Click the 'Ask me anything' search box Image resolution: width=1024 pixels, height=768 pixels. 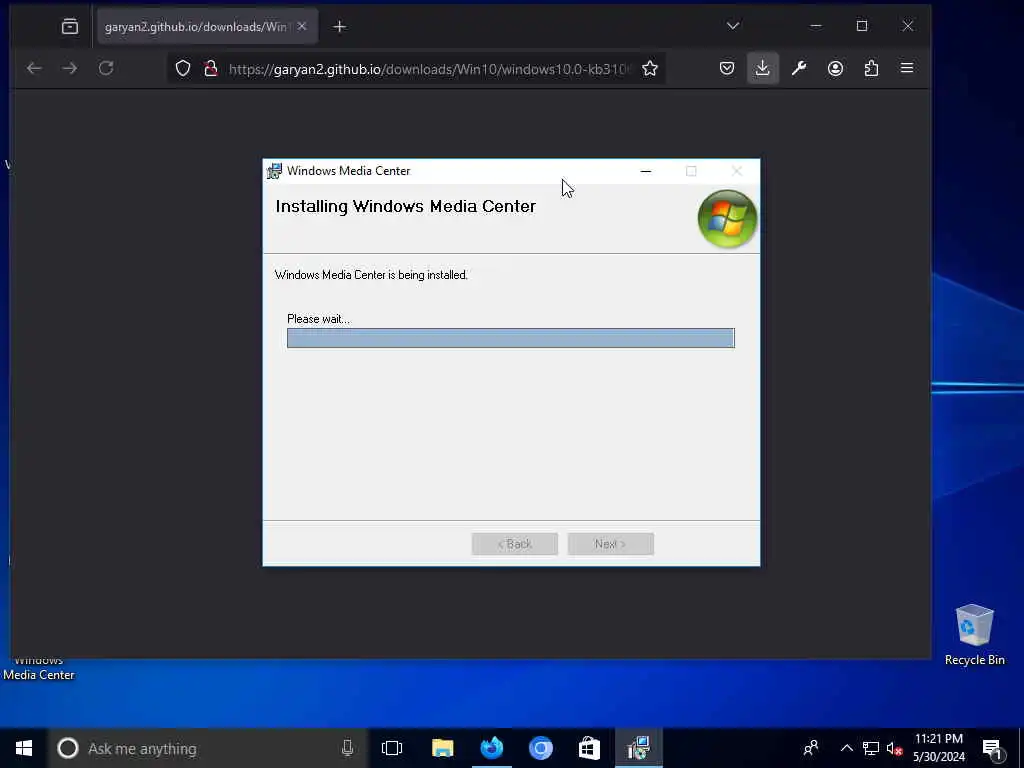(208, 748)
